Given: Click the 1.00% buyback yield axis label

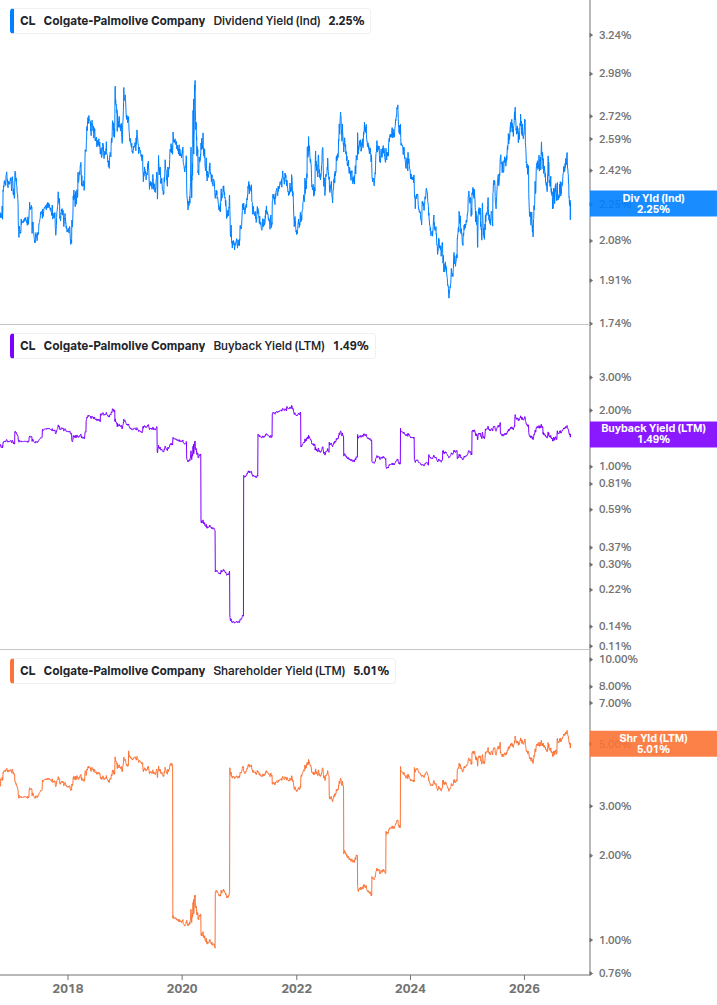Looking at the screenshot, I should 615,466.
